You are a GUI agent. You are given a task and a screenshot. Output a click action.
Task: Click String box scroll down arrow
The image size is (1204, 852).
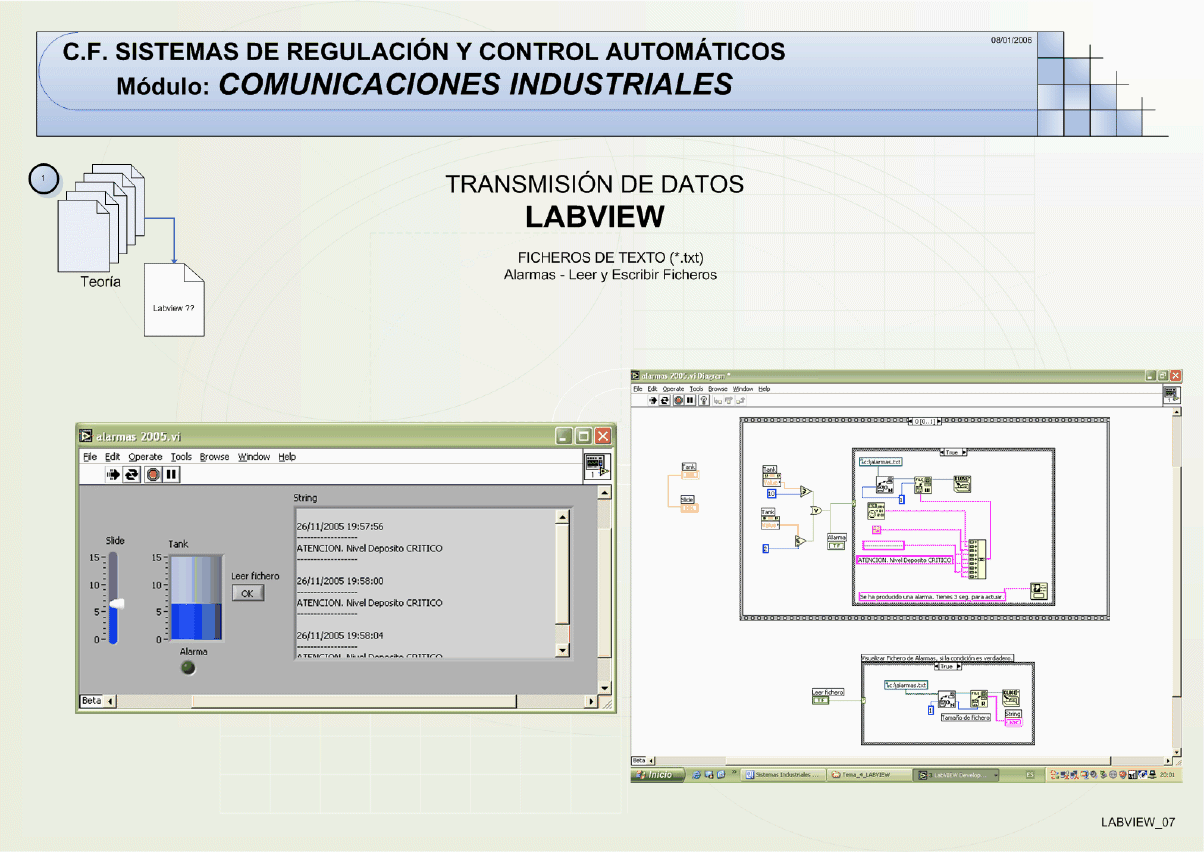pyautogui.click(x=562, y=650)
